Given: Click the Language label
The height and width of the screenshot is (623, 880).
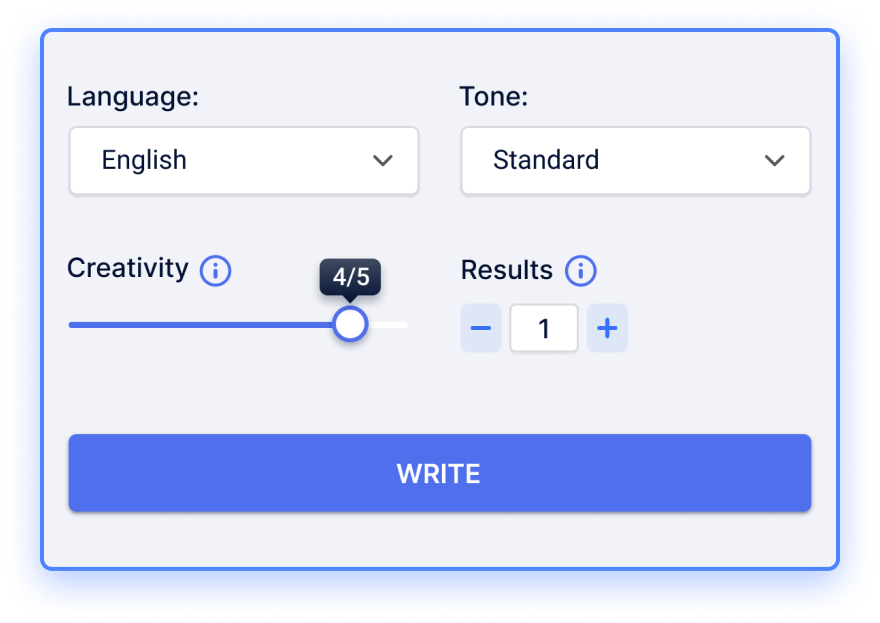Looking at the screenshot, I should 133,97.
